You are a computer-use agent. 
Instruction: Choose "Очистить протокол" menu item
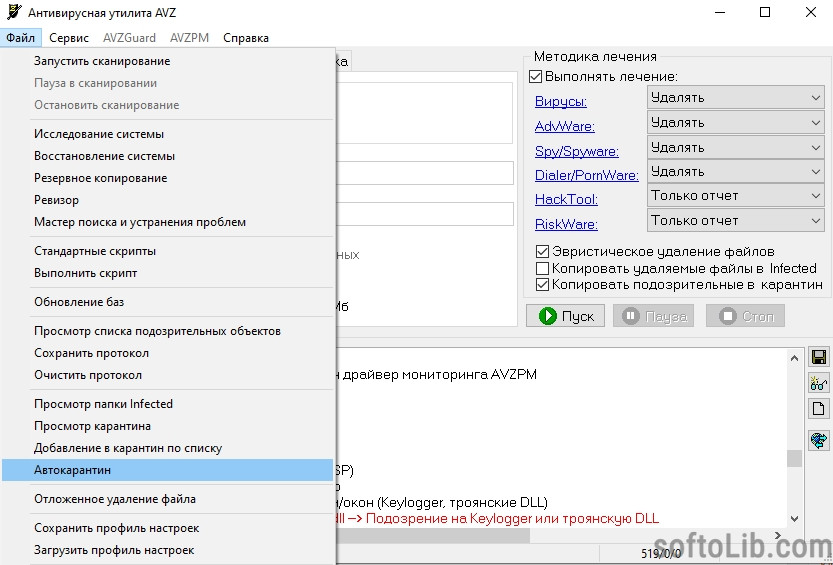click(x=167, y=375)
